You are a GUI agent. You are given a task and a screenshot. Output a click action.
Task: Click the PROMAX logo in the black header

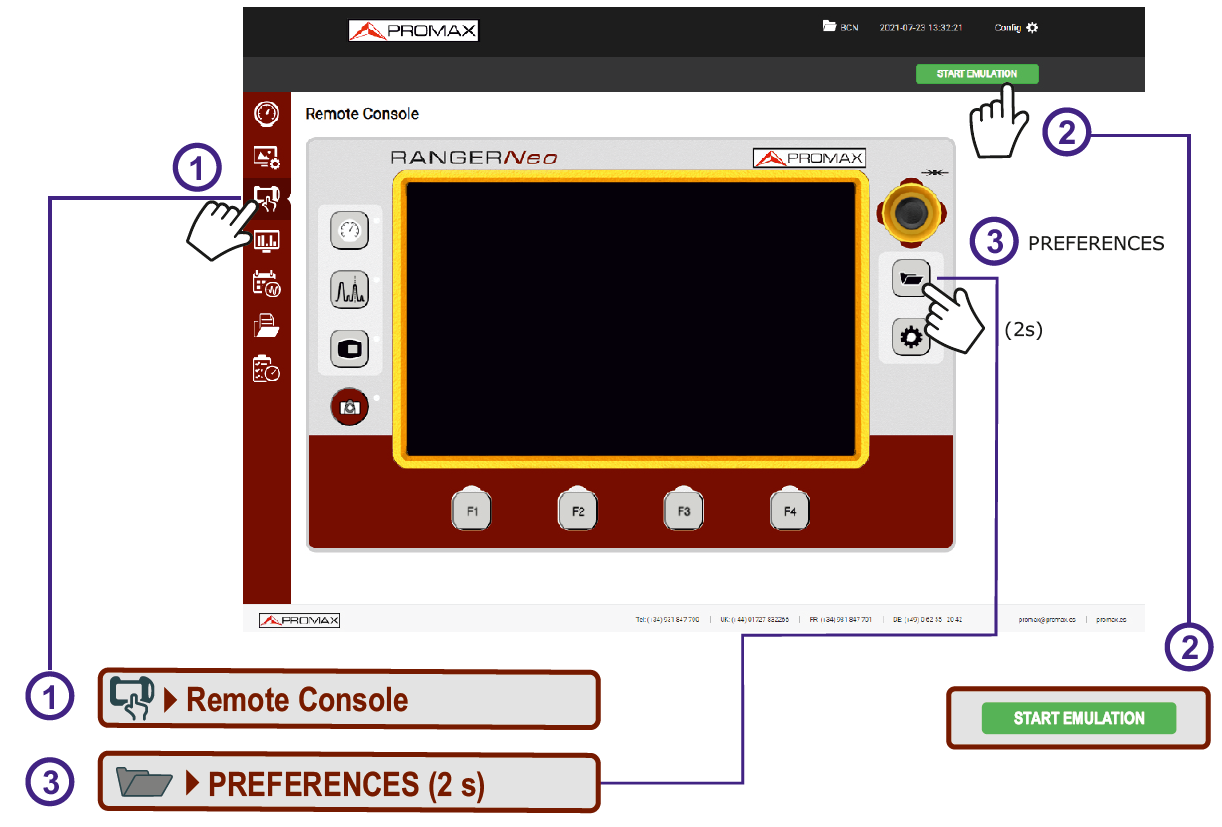[414, 31]
